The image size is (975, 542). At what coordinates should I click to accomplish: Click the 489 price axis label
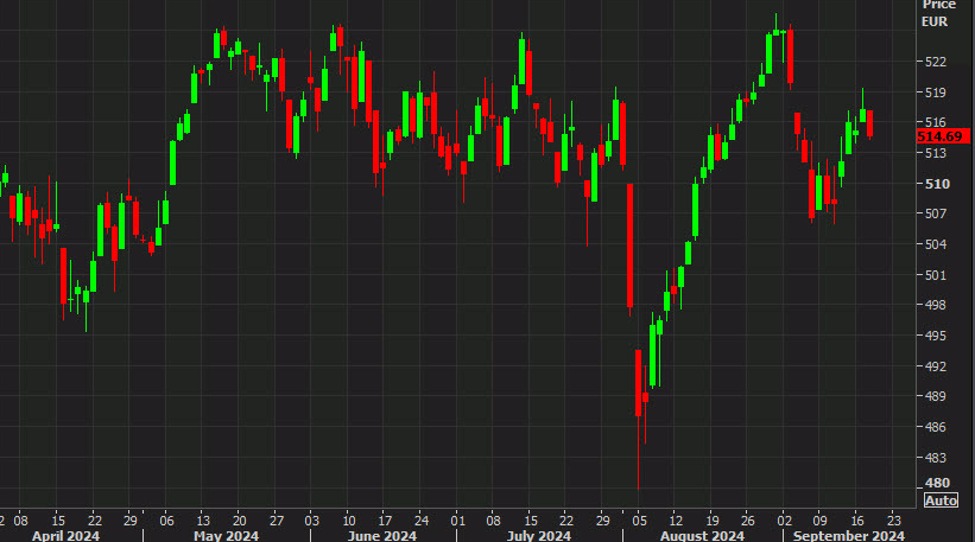click(x=935, y=396)
